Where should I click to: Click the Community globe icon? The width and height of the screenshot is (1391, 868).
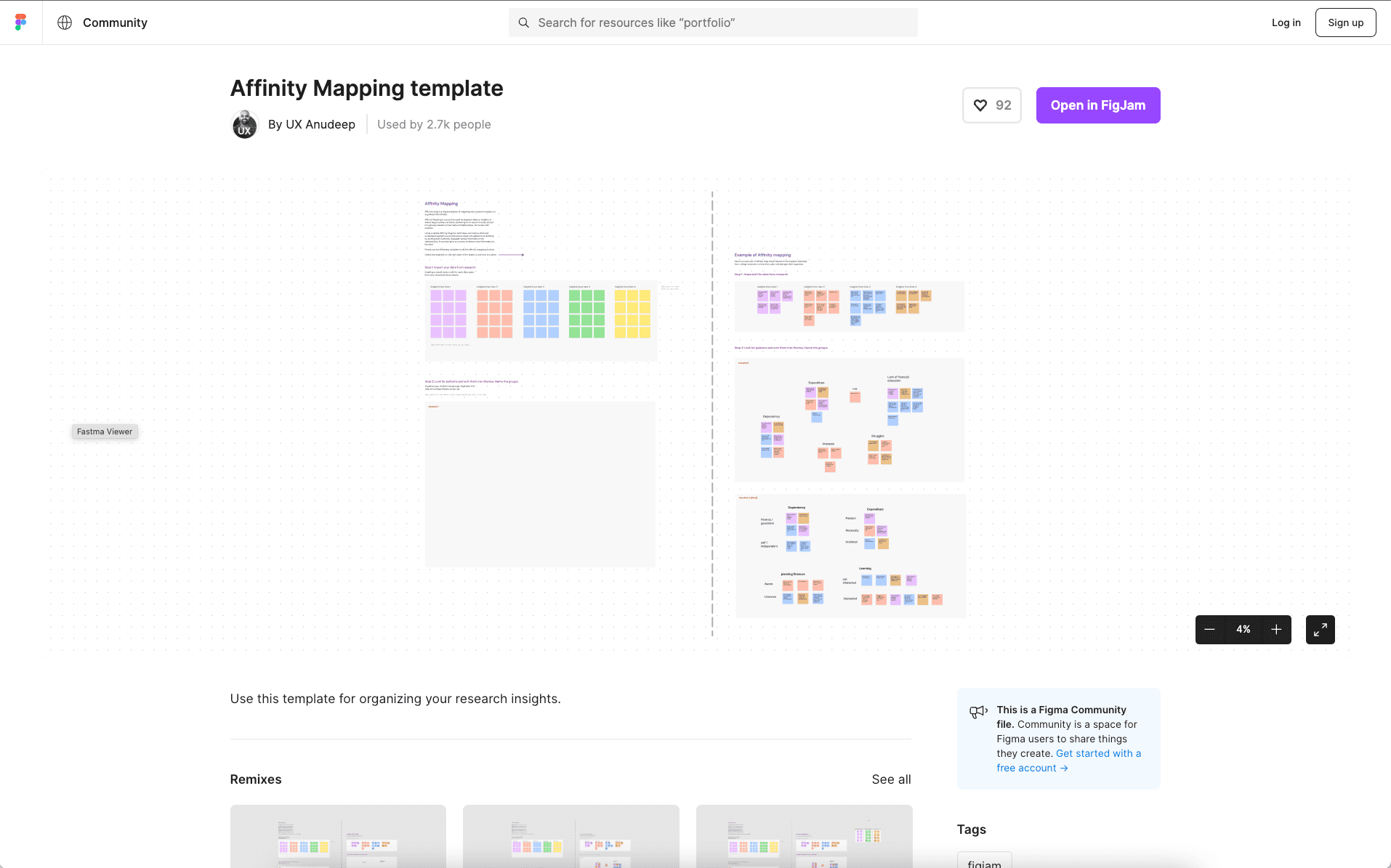pos(65,23)
